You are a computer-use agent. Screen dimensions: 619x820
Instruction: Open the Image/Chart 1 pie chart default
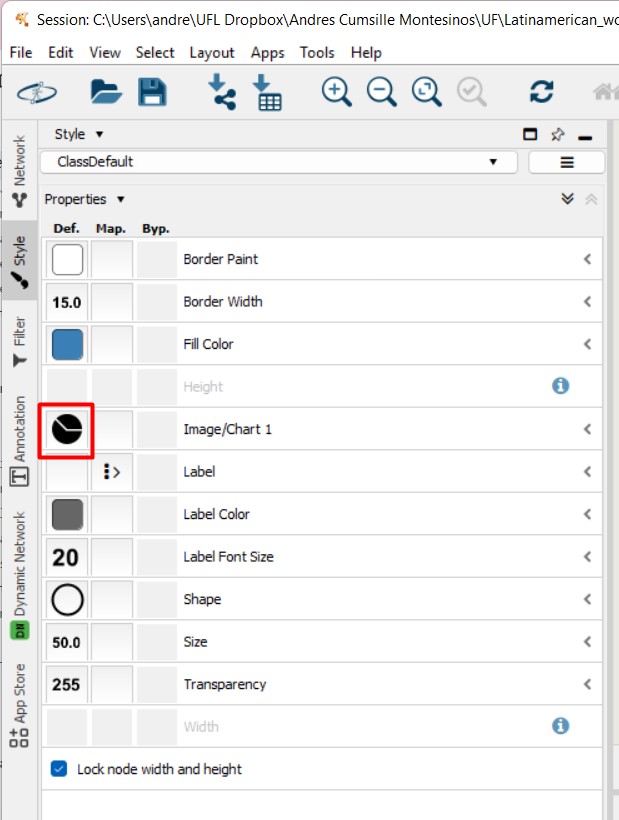[x=67, y=430]
